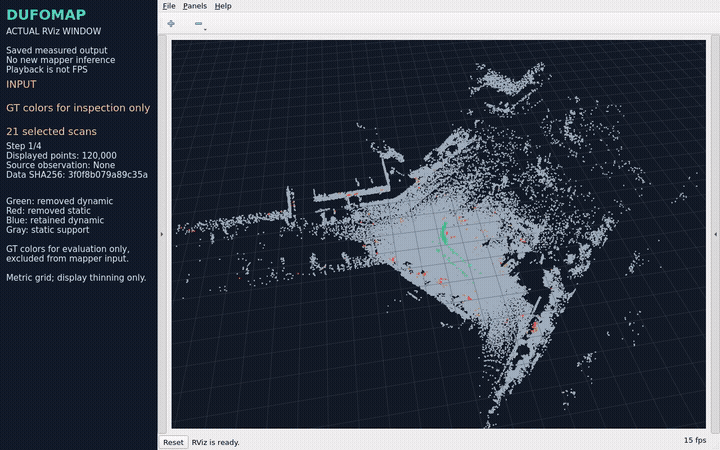Click 'Green: removed dynamic' legend entry
720x450 pixels.
(x=59, y=201)
